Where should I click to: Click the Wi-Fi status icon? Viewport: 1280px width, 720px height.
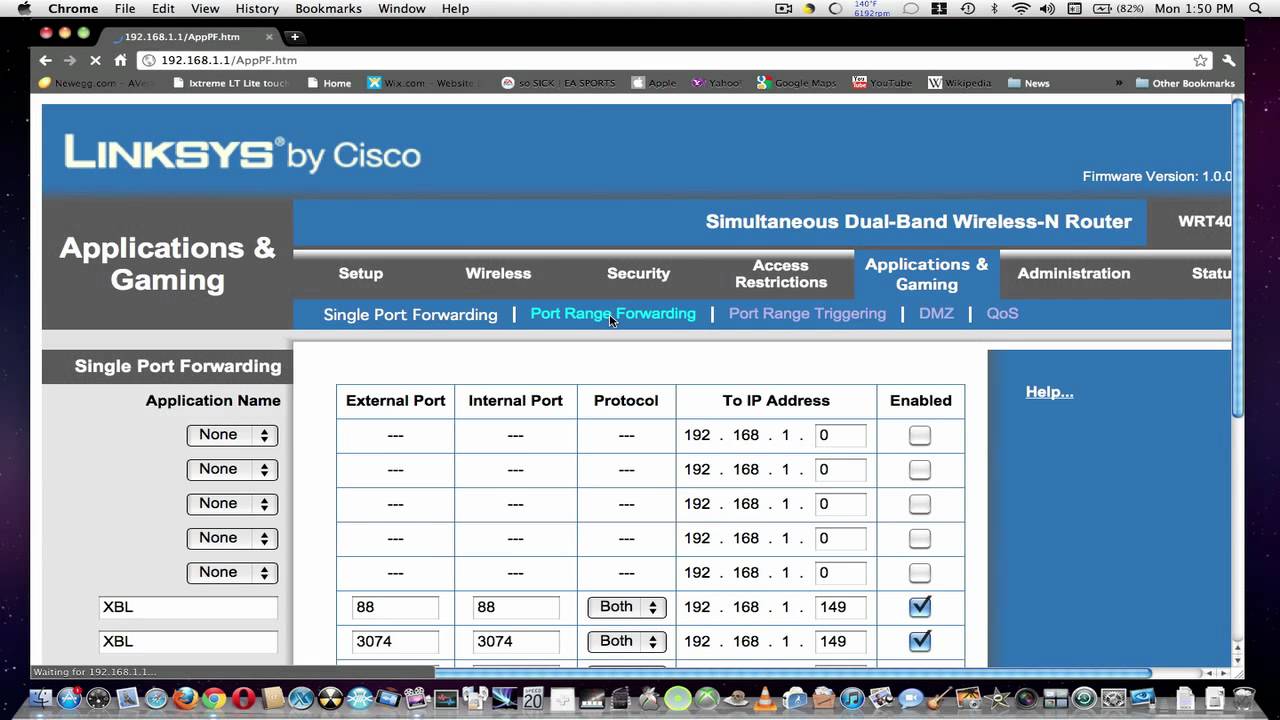pyautogui.click(x=1020, y=9)
